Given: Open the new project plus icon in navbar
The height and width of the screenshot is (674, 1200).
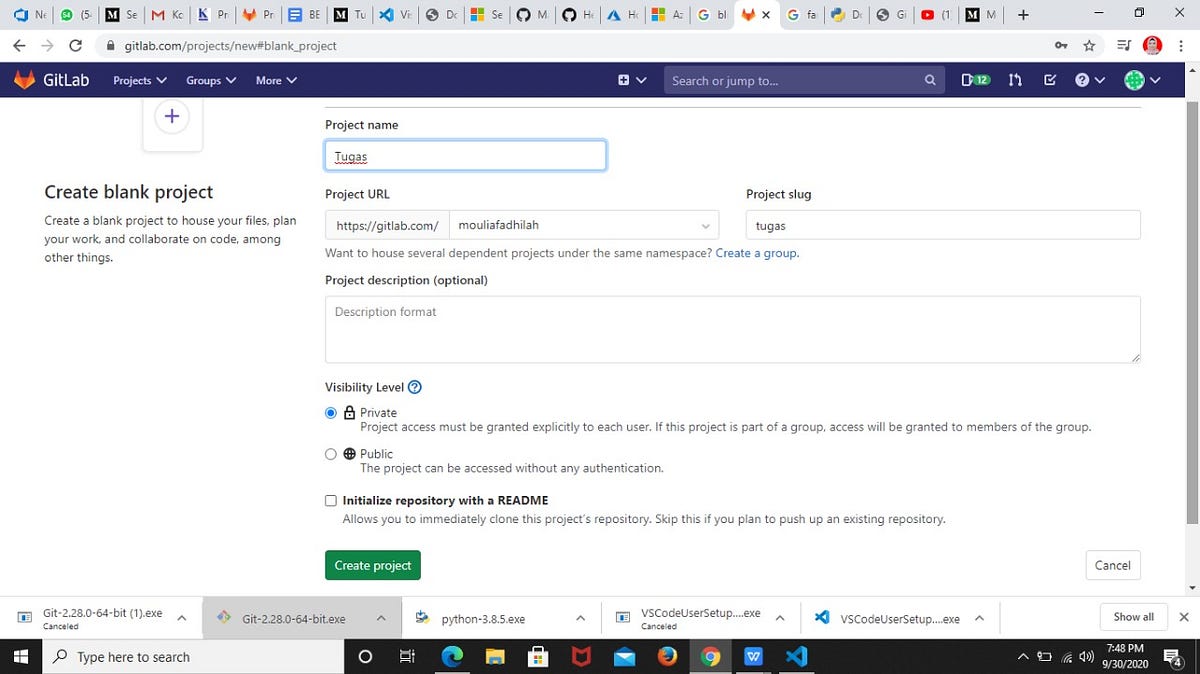Looking at the screenshot, I should pyautogui.click(x=625, y=80).
